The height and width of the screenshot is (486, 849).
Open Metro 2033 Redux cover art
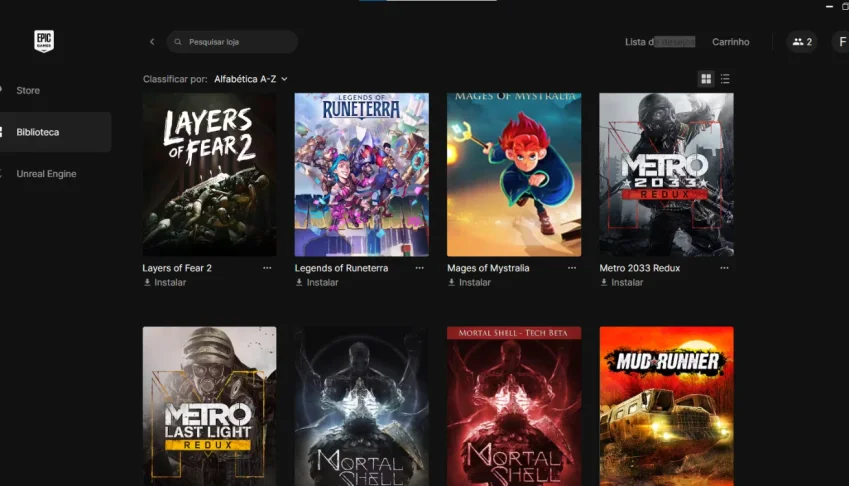[667, 174]
